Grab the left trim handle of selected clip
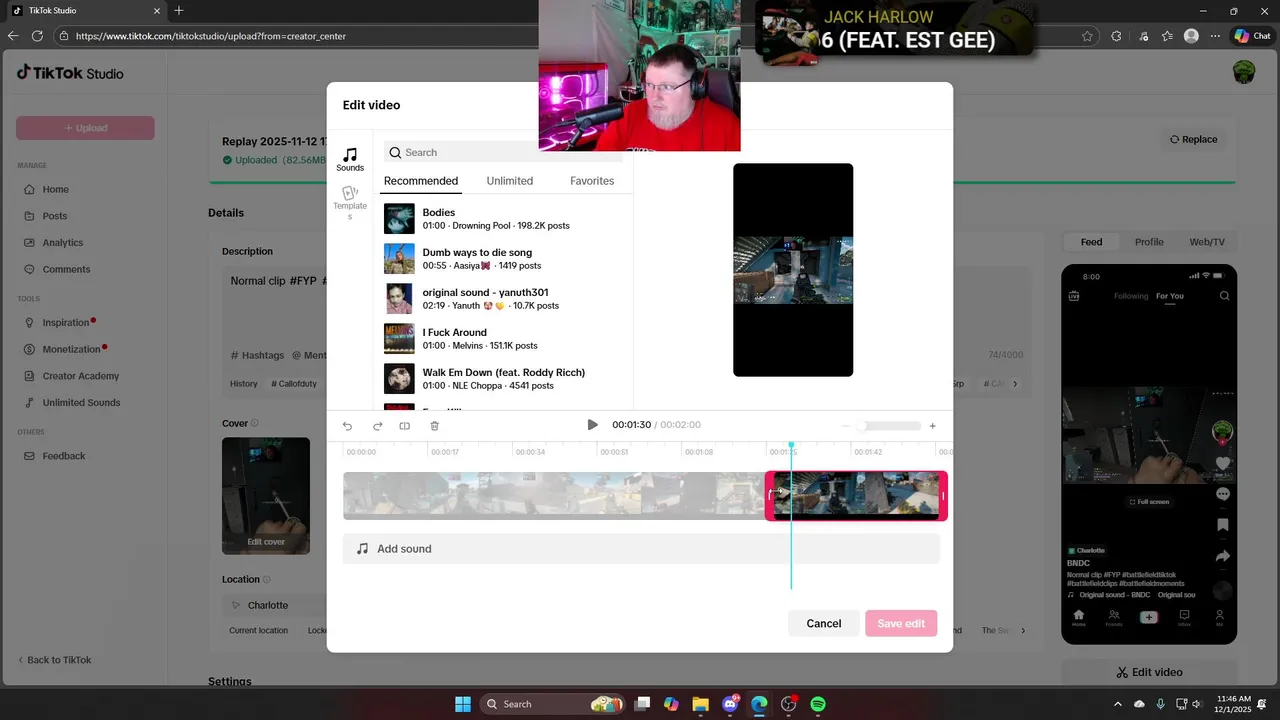Screen dimensions: 1280x720 tap(770, 495)
